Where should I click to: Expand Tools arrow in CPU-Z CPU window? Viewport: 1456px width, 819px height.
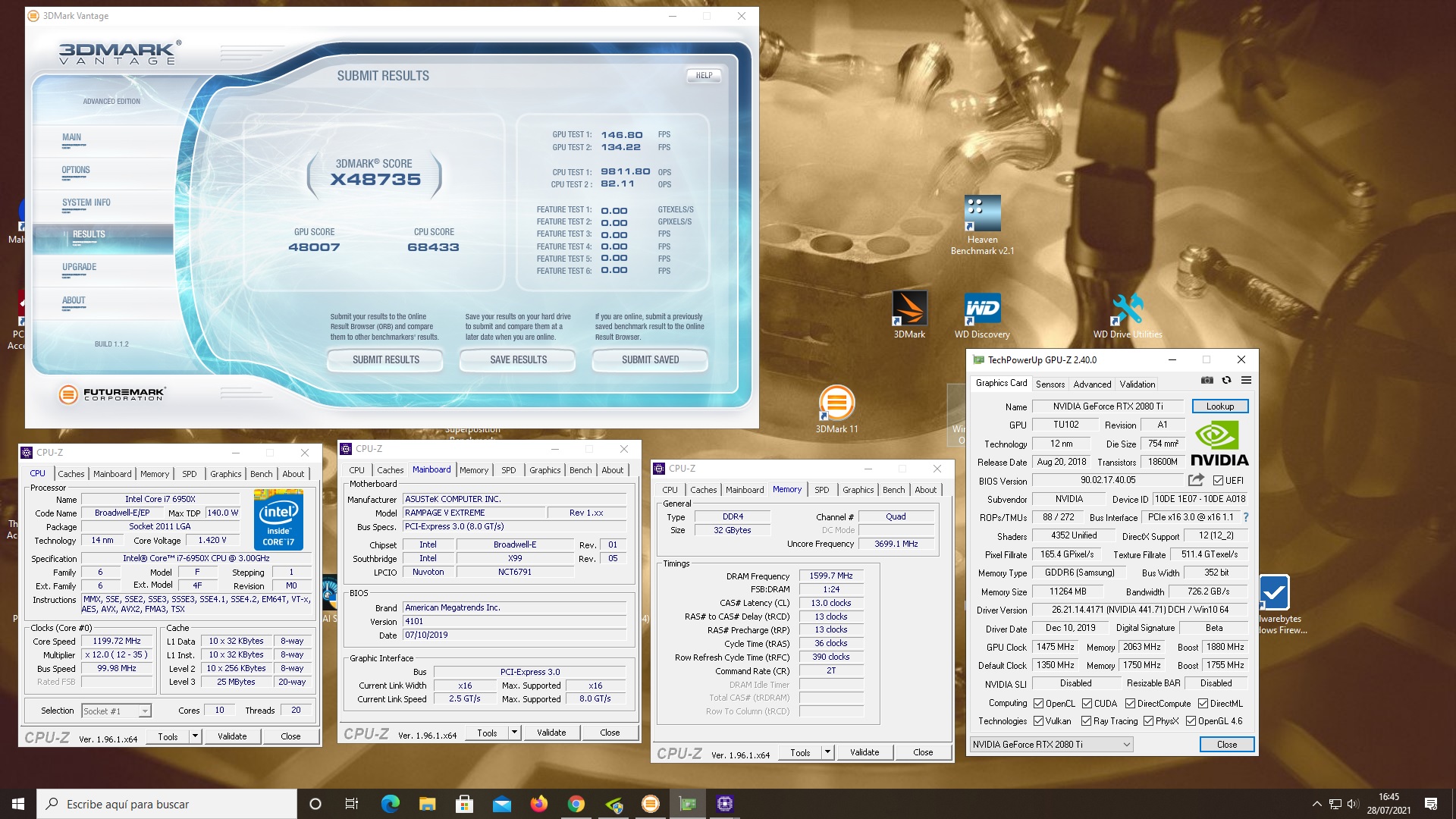[x=195, y=736]
